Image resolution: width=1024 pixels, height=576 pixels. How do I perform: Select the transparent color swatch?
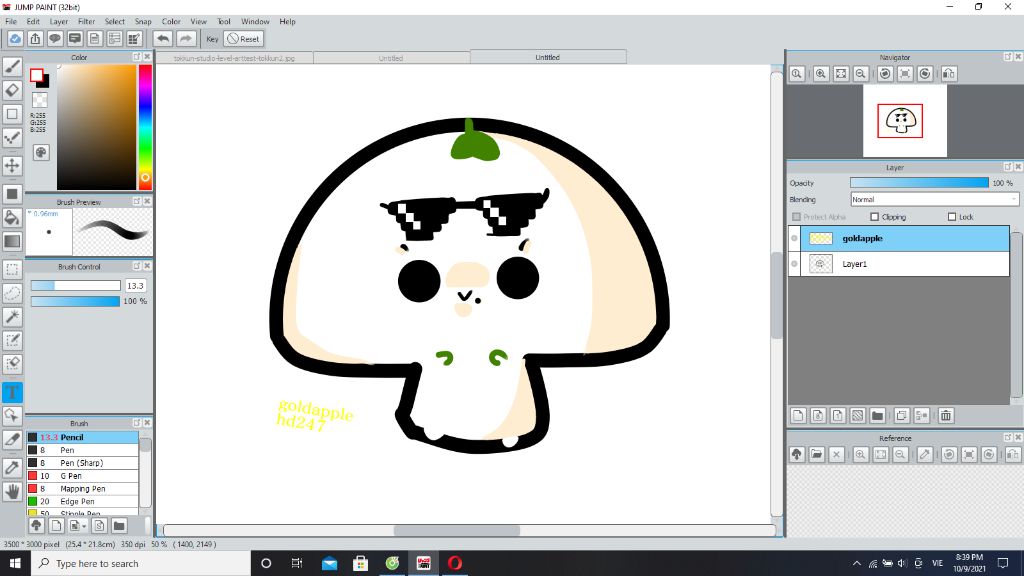click(40, 100)
